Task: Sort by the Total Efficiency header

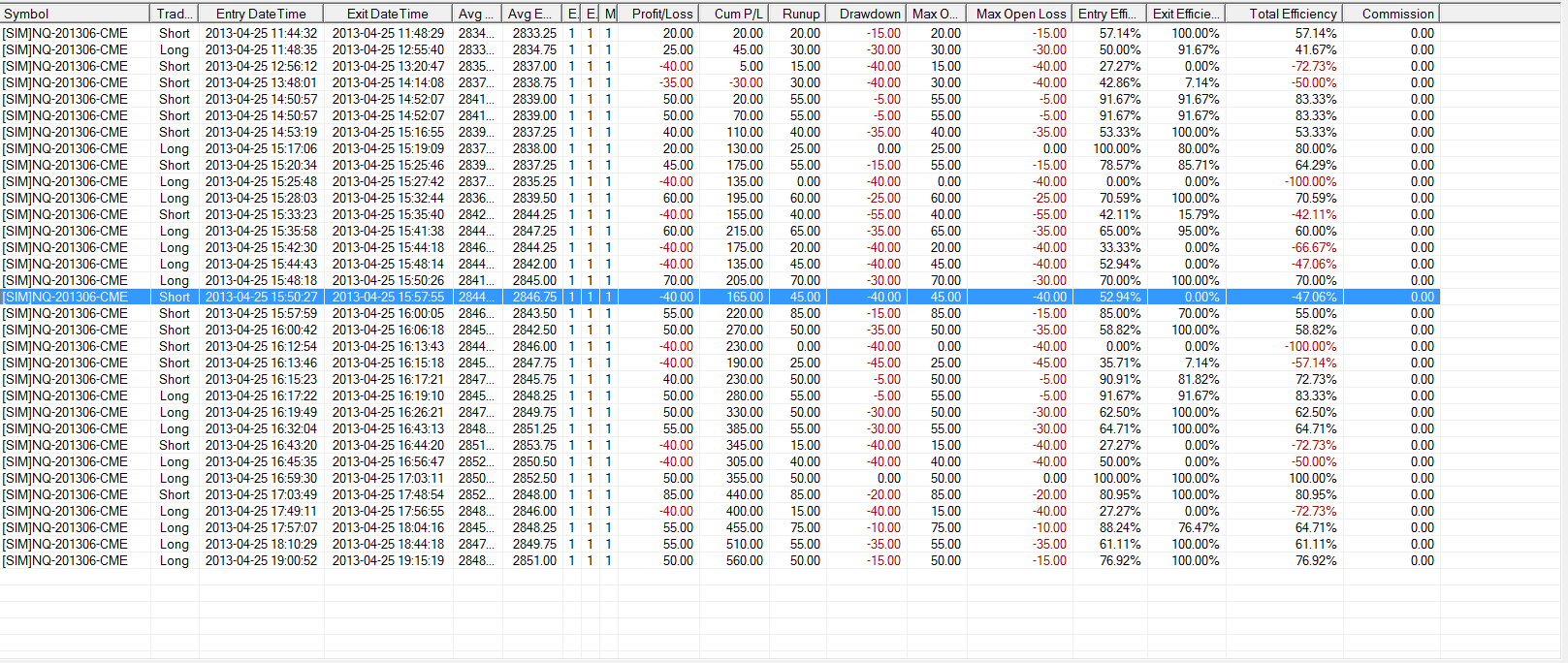Action: click(x=1284, y=14)
